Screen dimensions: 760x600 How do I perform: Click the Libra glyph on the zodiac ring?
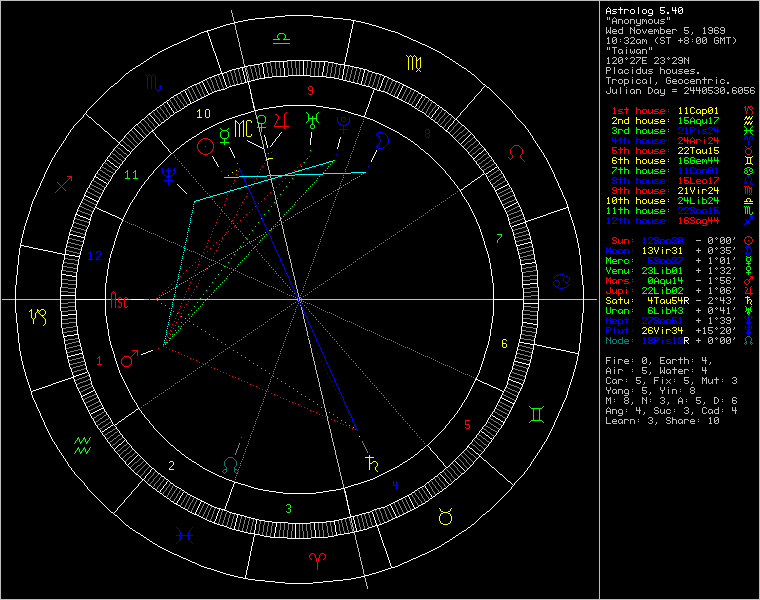[282, 39]
